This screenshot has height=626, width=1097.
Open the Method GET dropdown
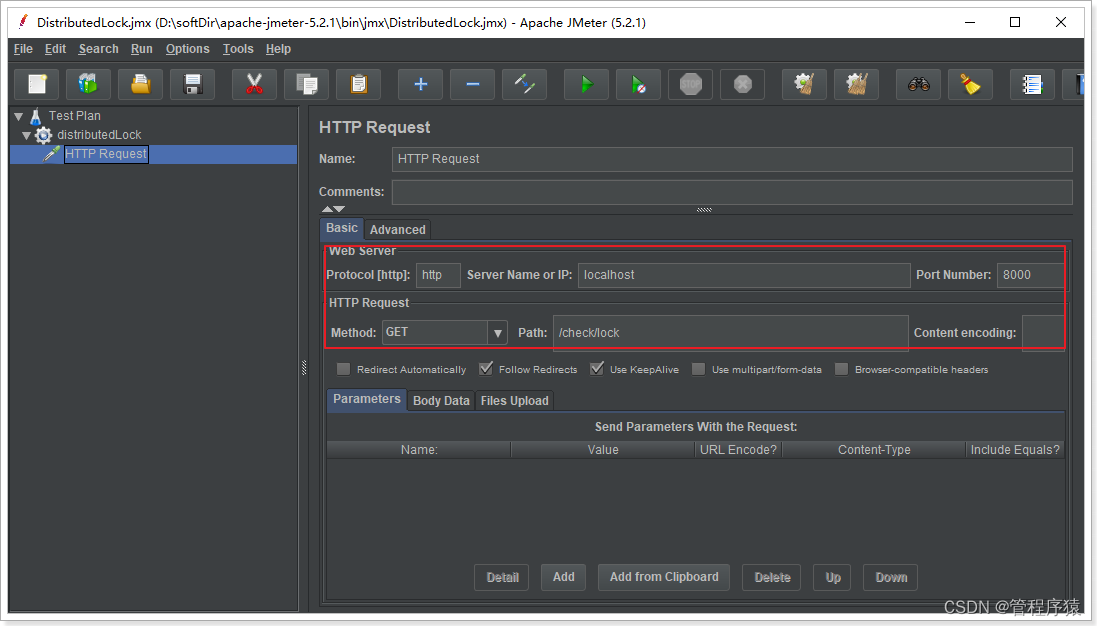[497, 332]
